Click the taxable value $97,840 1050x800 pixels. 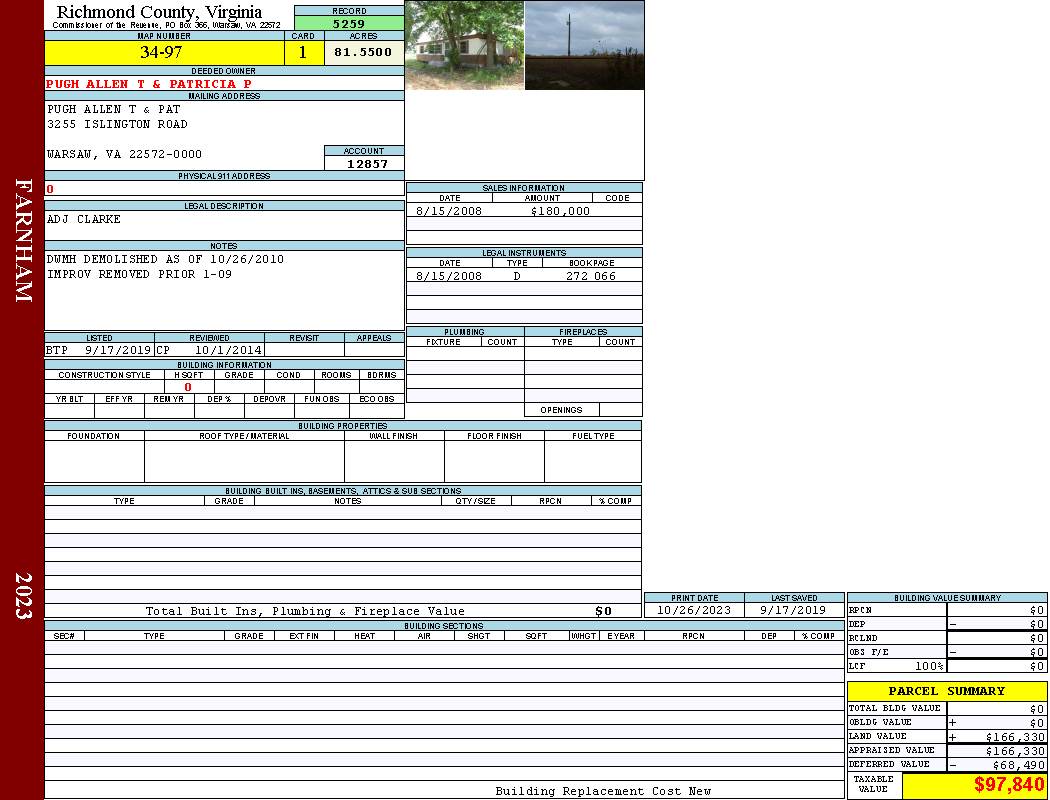(1008, 785)
